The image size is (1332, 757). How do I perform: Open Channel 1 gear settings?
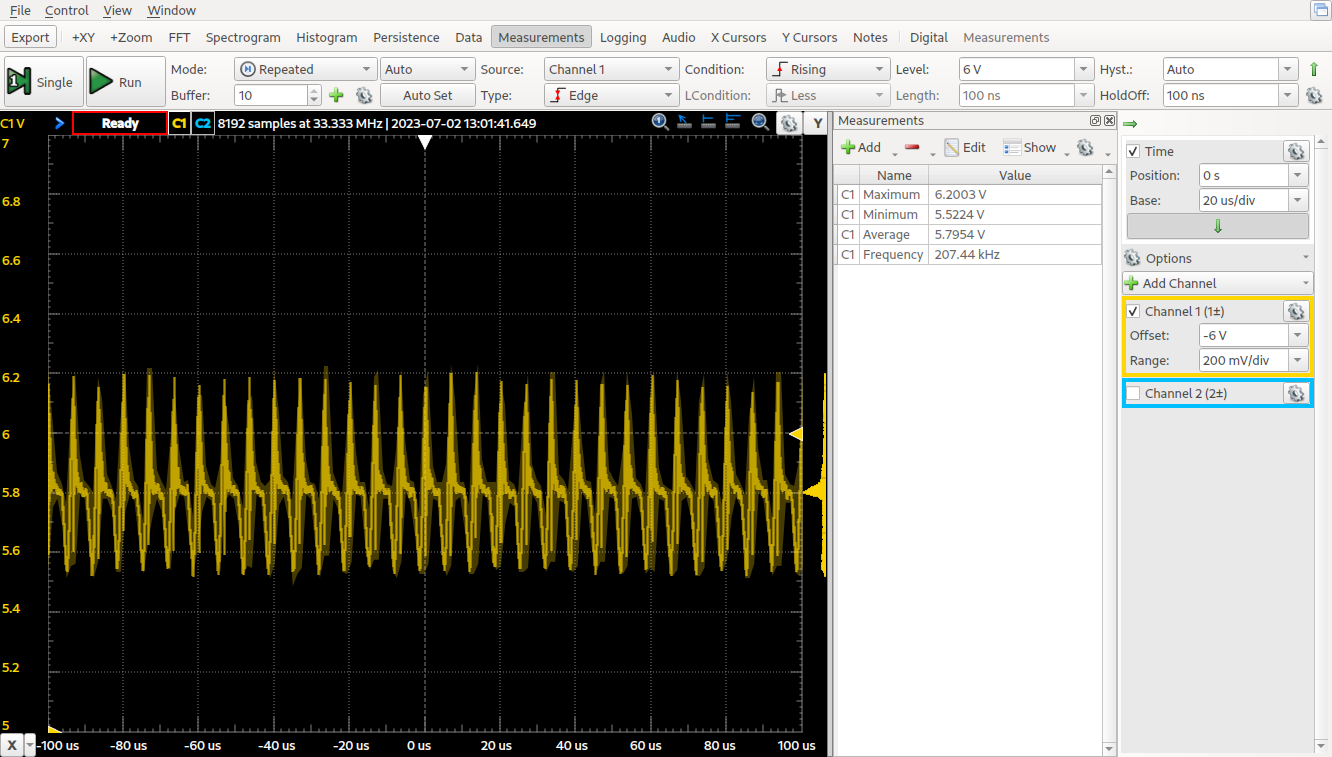[1296, 311]
